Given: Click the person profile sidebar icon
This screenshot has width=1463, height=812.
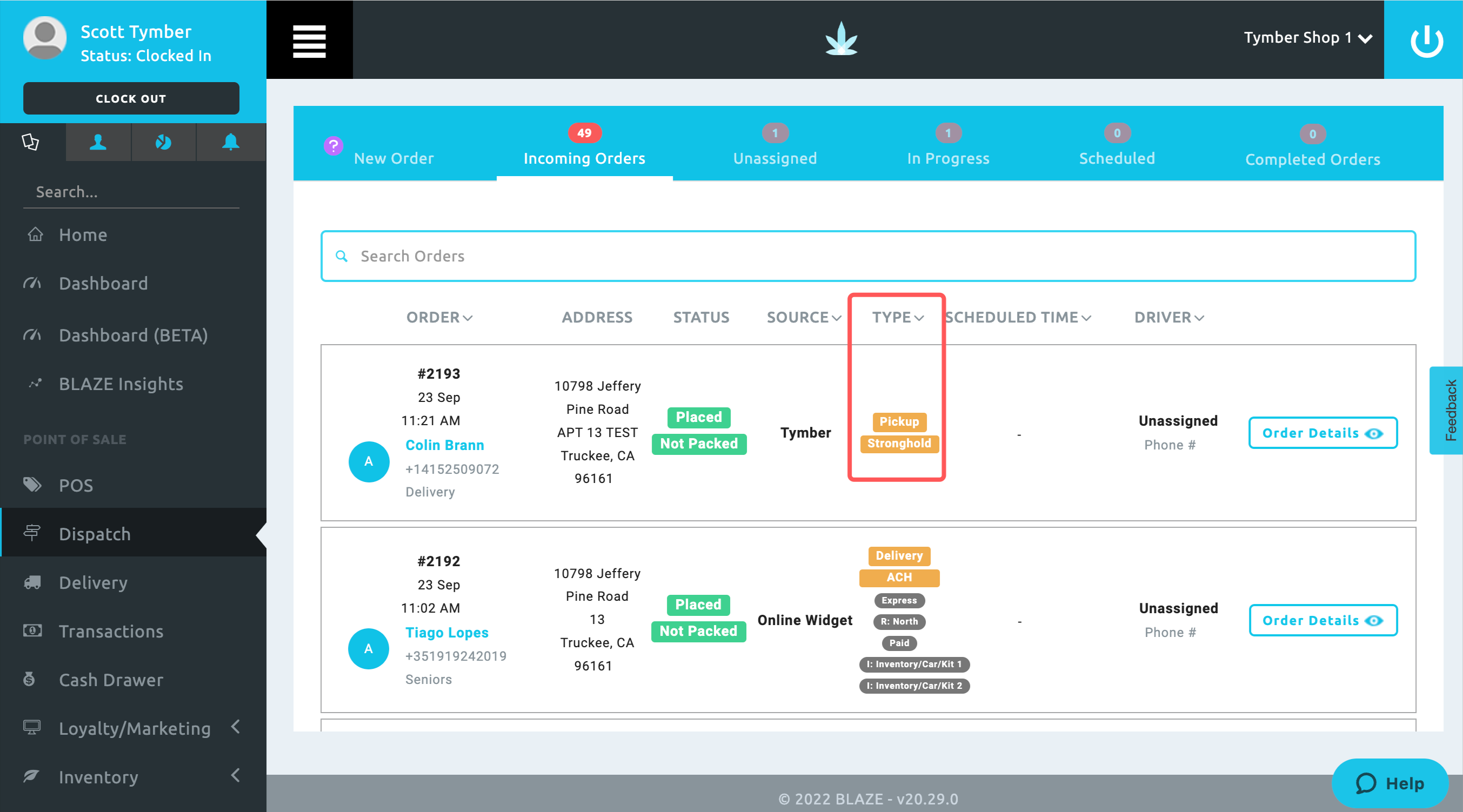Looking at the screenshot, I should pos(98,142).
